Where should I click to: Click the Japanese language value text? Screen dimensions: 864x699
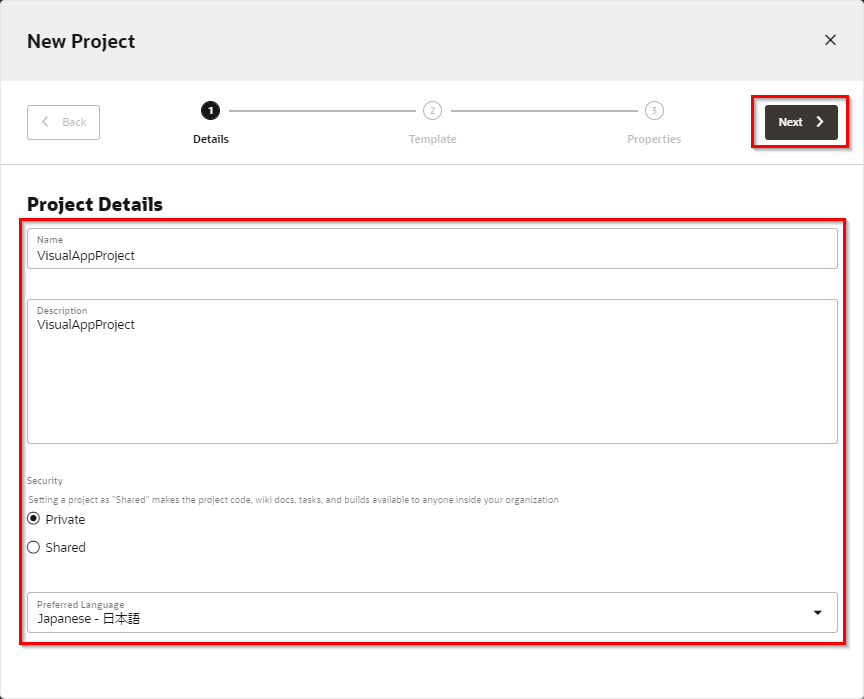[89, 619]
